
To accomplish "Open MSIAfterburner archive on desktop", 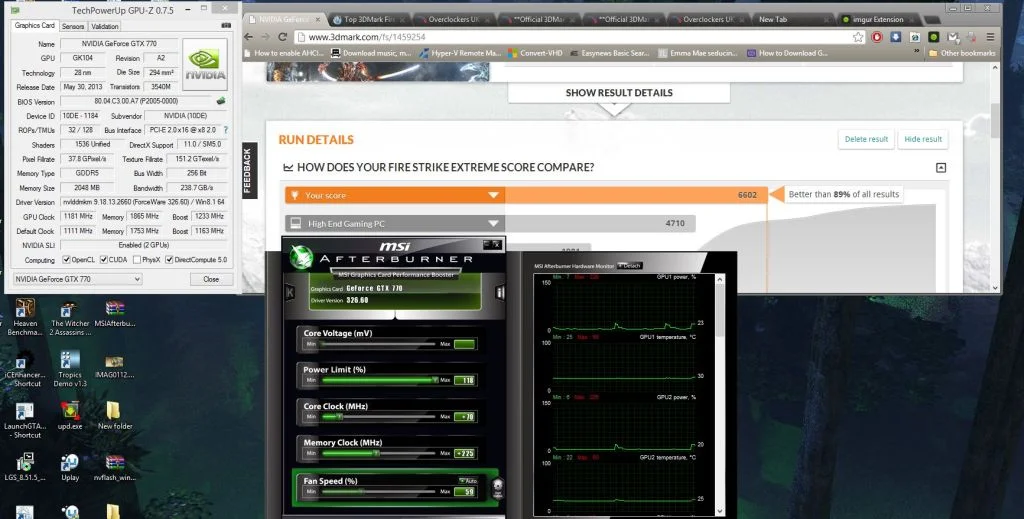I will coord(115,314).
